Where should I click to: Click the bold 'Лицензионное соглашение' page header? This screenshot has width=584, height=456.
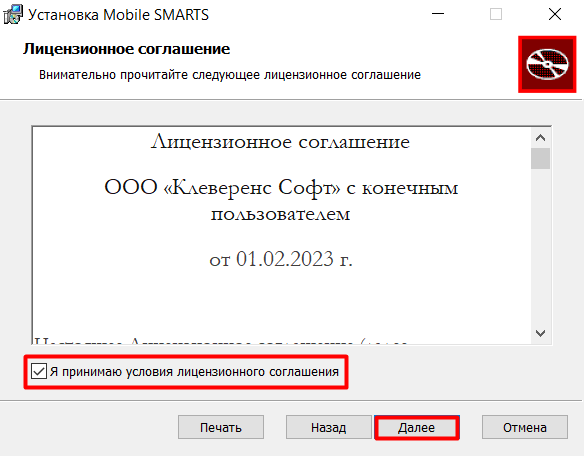tap(127, 49)
